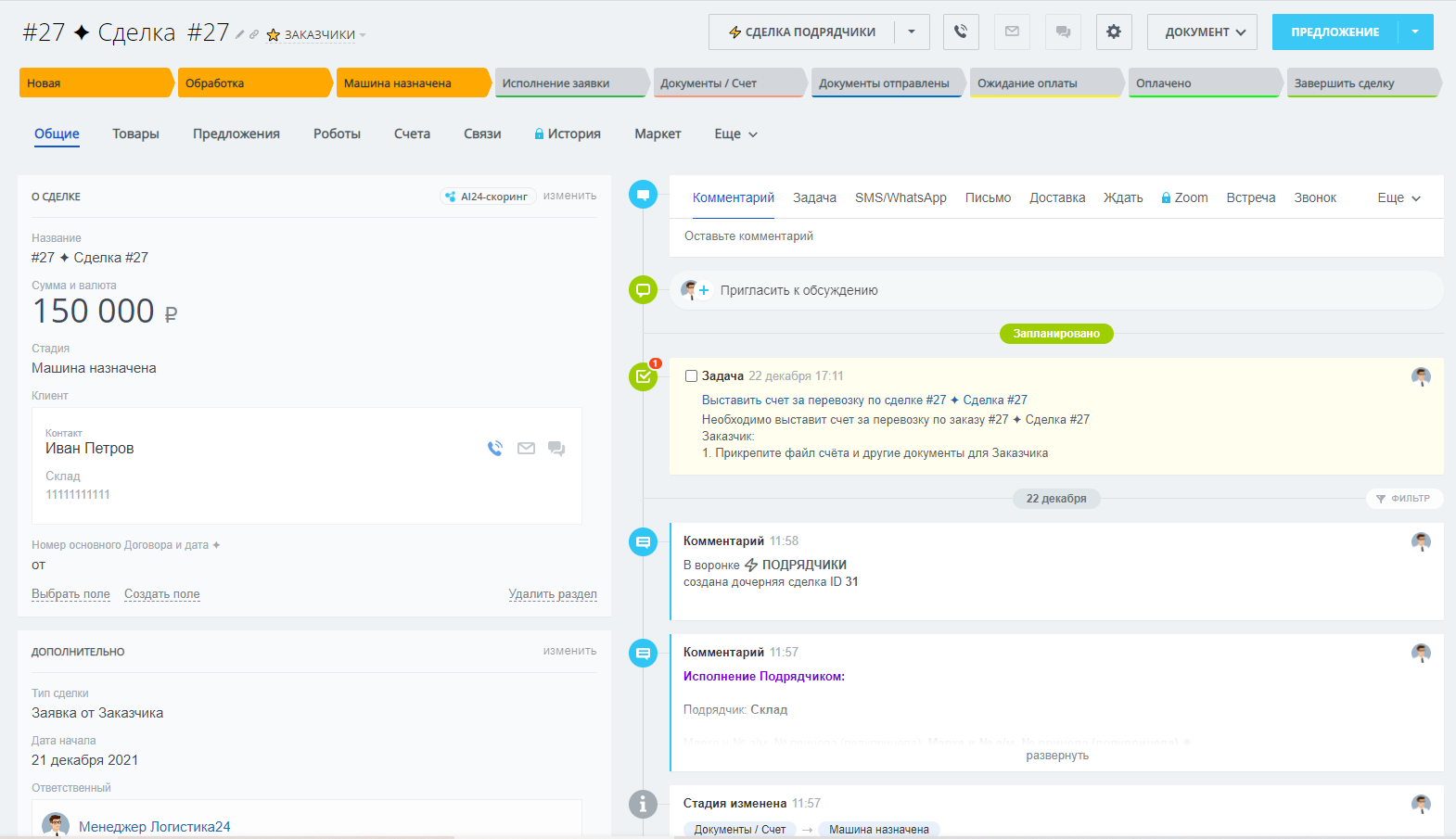Click the filter funnel ФИЛЬТР button
Screen dimensions: 1456x839
(1403, 499)
